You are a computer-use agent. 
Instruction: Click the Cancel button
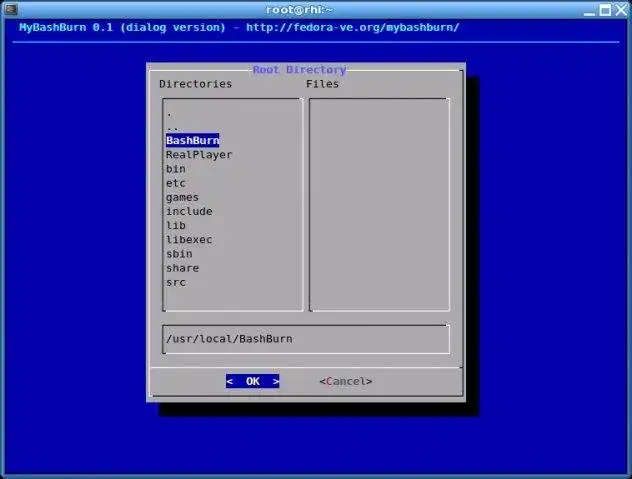345,381
